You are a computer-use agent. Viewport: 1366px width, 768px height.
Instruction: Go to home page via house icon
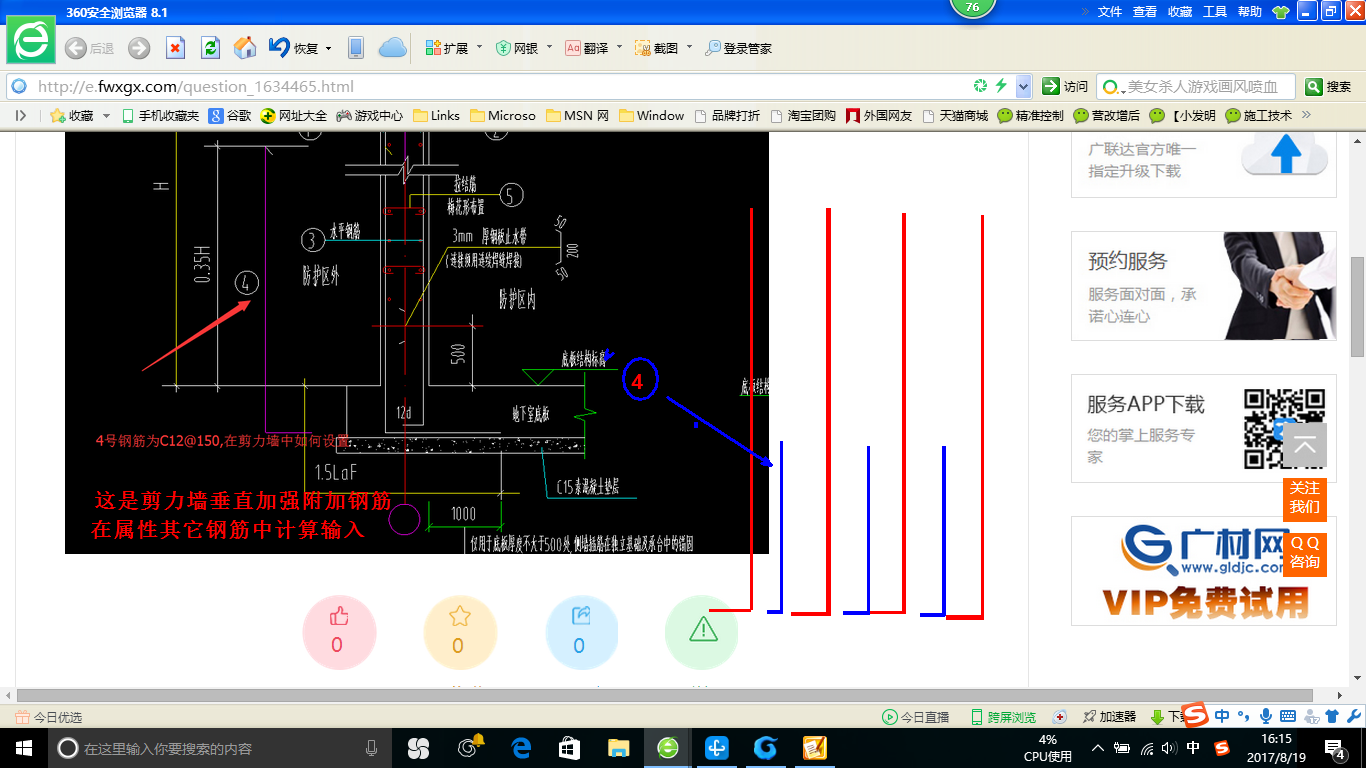pos(245,48)
